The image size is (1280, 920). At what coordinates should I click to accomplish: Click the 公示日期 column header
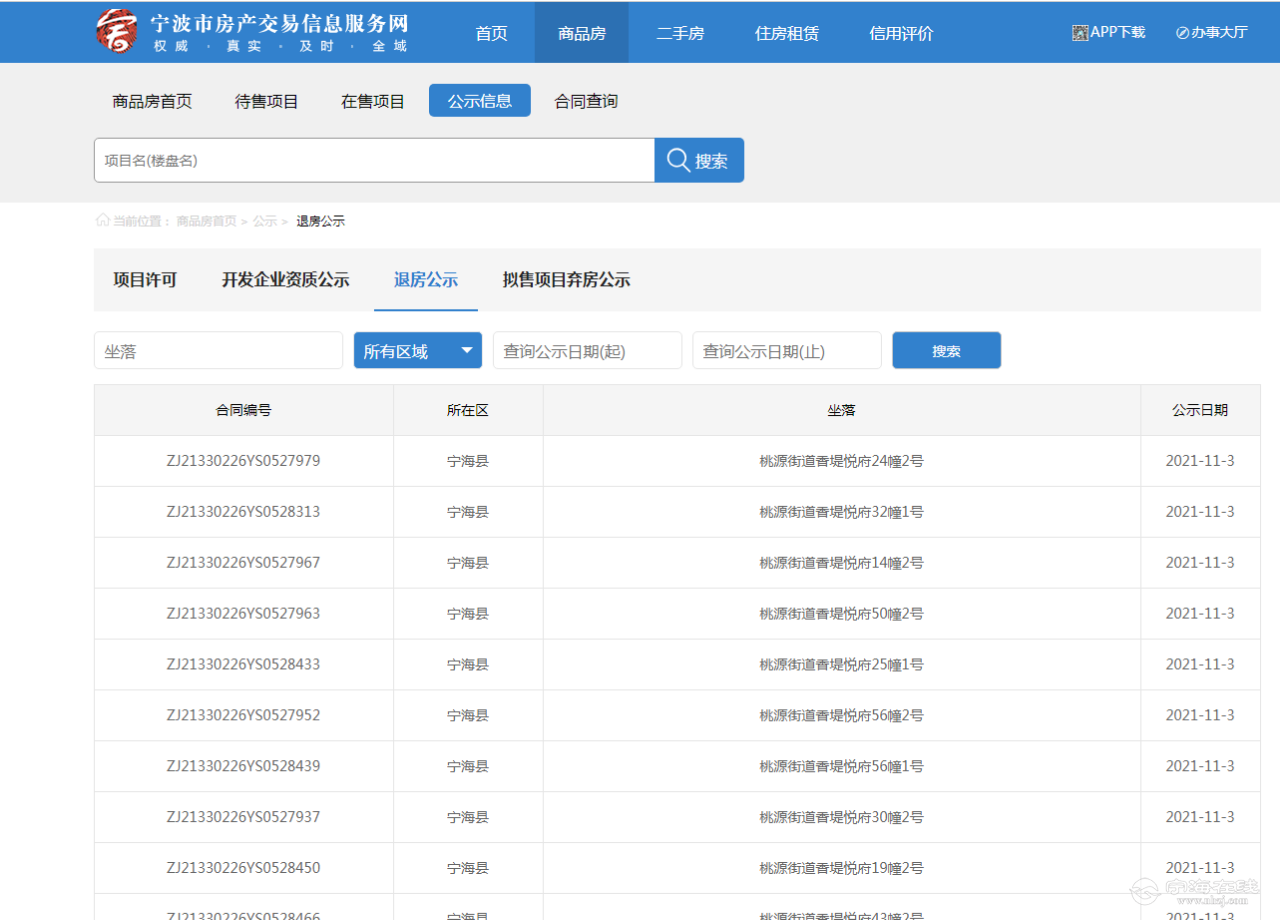pyautogui.click(x=1200, y=410)
